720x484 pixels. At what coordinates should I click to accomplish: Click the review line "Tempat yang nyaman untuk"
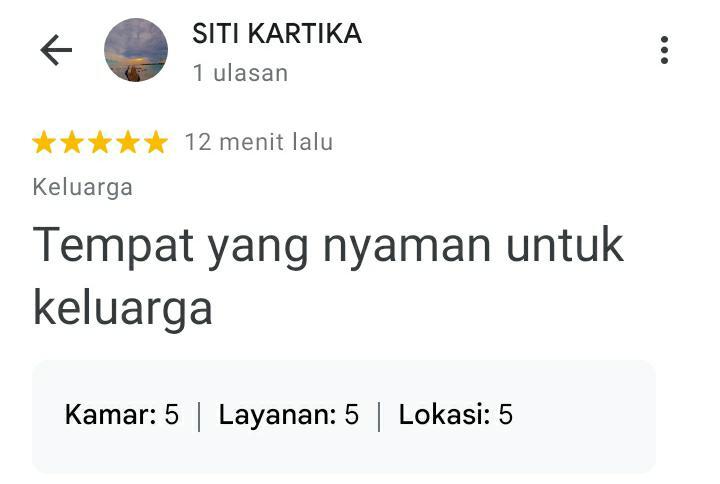coord(328,248)
